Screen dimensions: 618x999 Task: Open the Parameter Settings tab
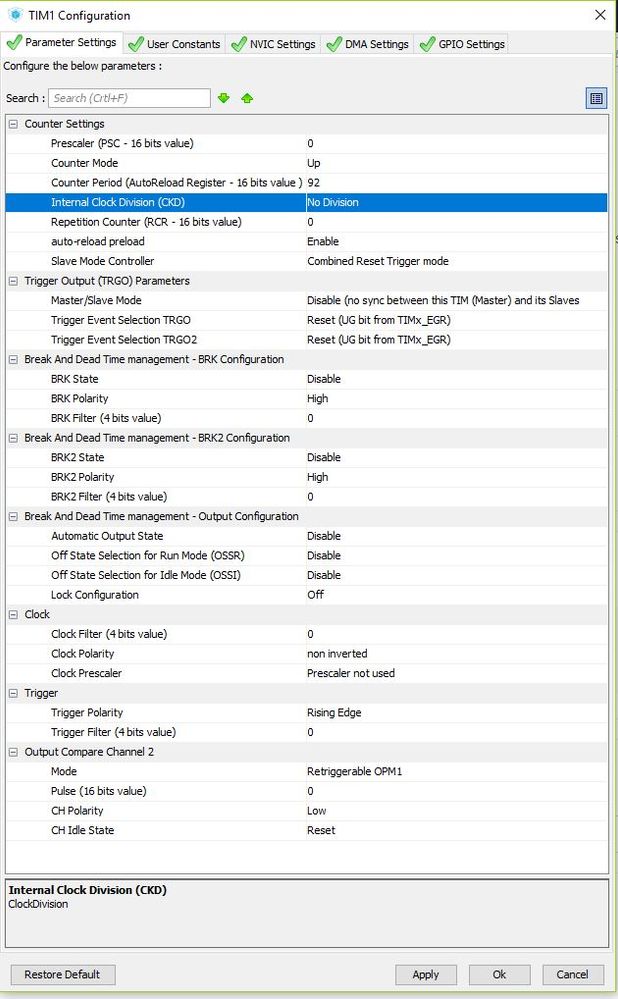coord(62,43)
